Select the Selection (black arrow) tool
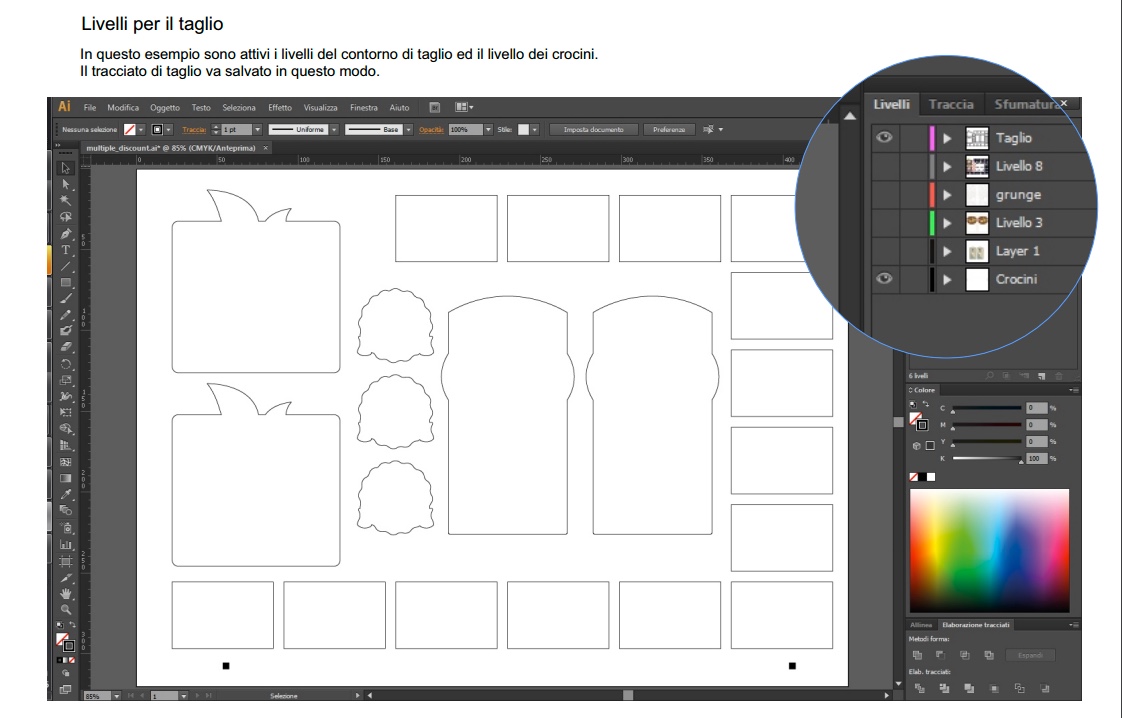This screenshot has width=1122, height=718. pyautogui.click(x=66, y=168)
